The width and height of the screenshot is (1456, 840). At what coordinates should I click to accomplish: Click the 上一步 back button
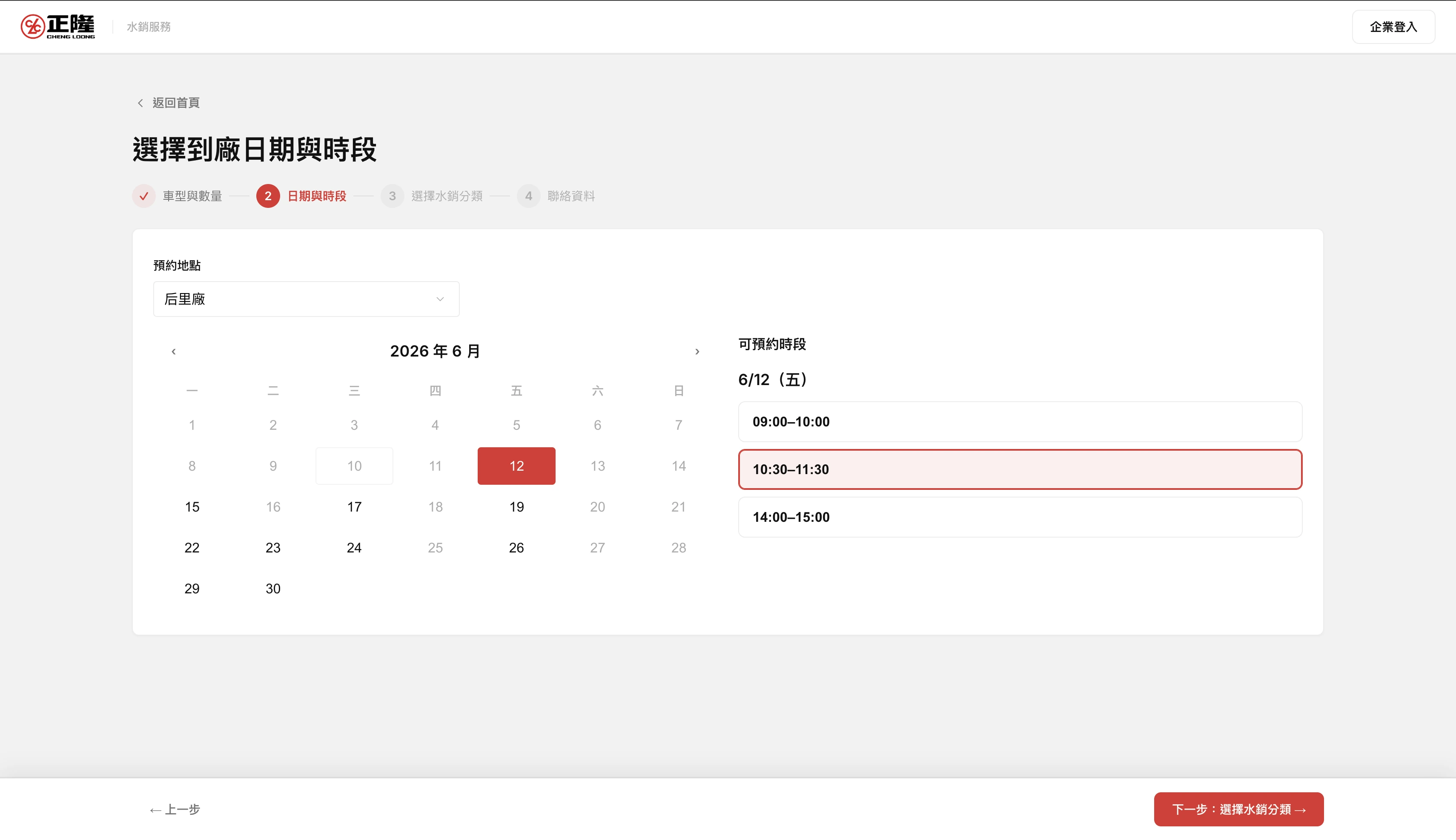pyautogui.click(x=175, y=809)
